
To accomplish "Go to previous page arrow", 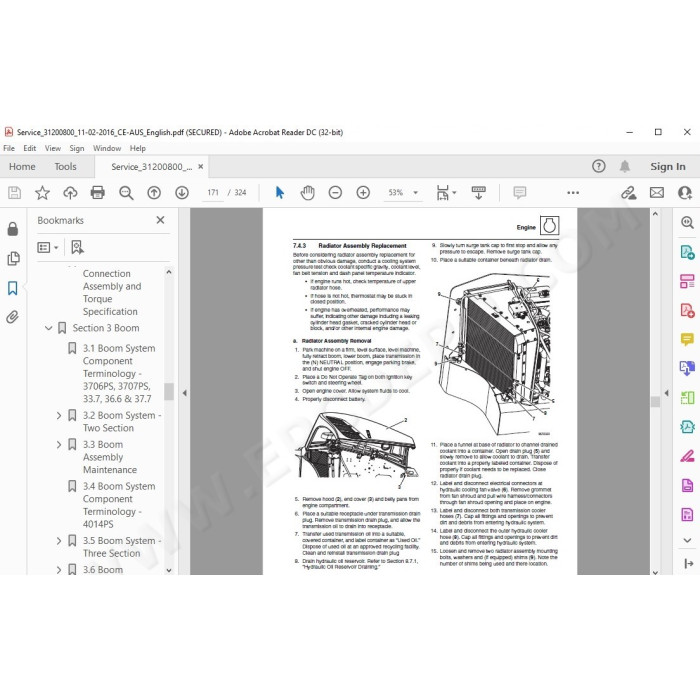I will 154,193.
